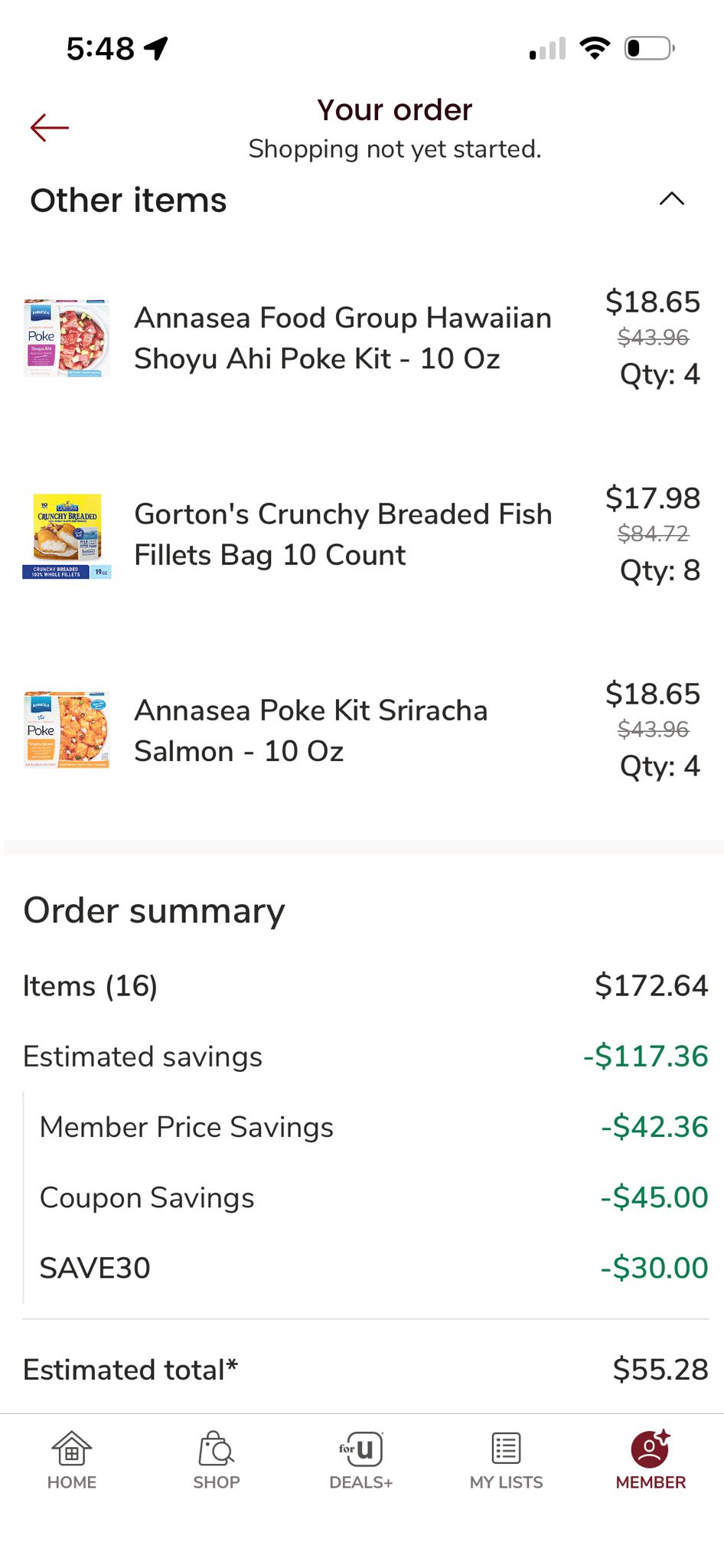Tap the Other items heading
Viewport: 724px width, 1568px height.
(129, 201)
